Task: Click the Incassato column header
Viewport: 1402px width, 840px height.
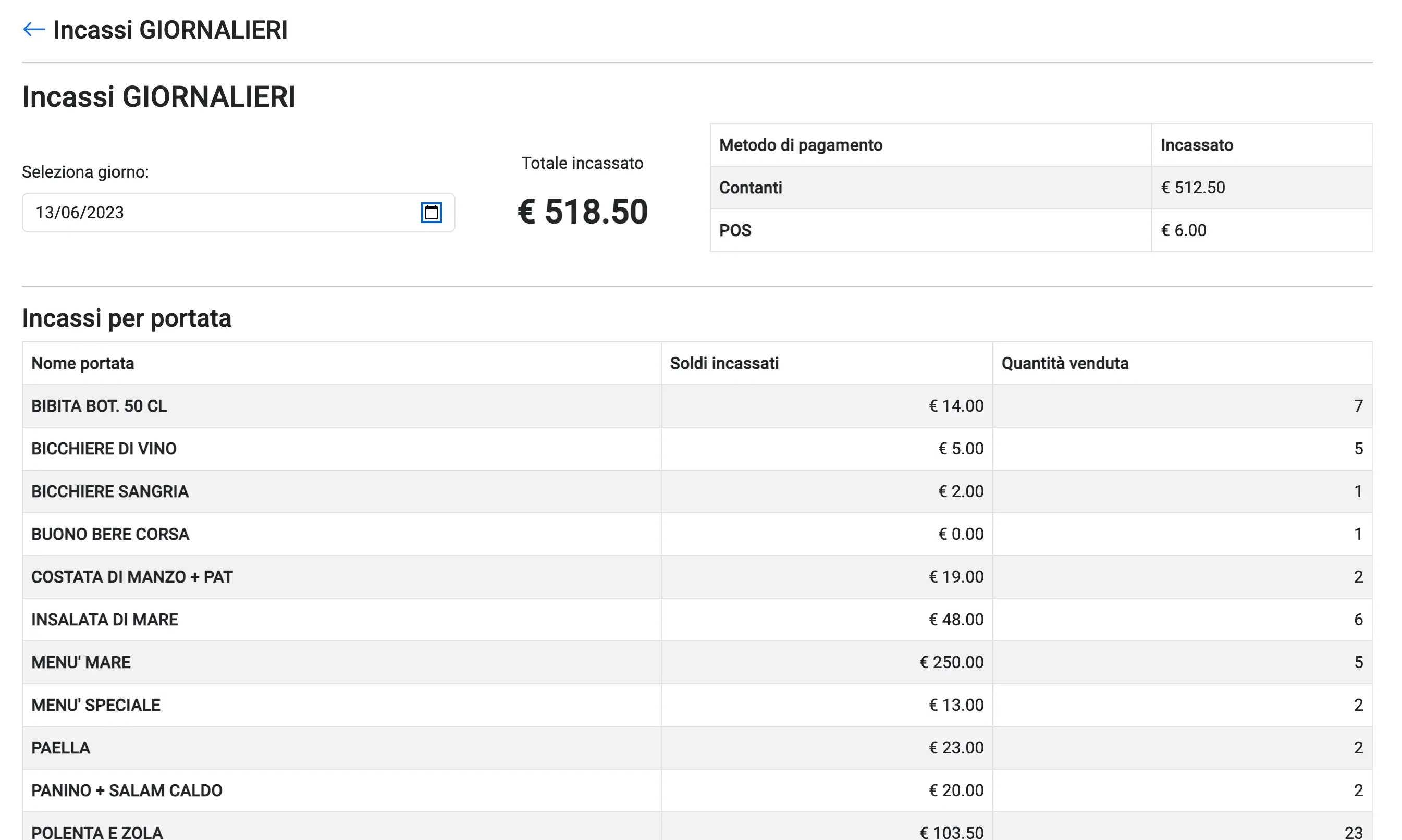Action: (x=1197, y=145)
